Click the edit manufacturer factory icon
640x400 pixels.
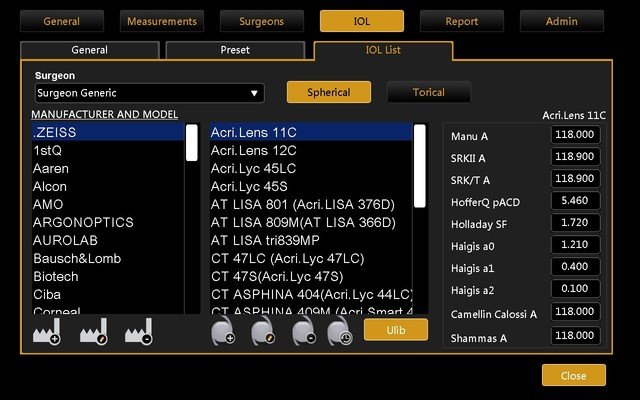pos(94,332)
